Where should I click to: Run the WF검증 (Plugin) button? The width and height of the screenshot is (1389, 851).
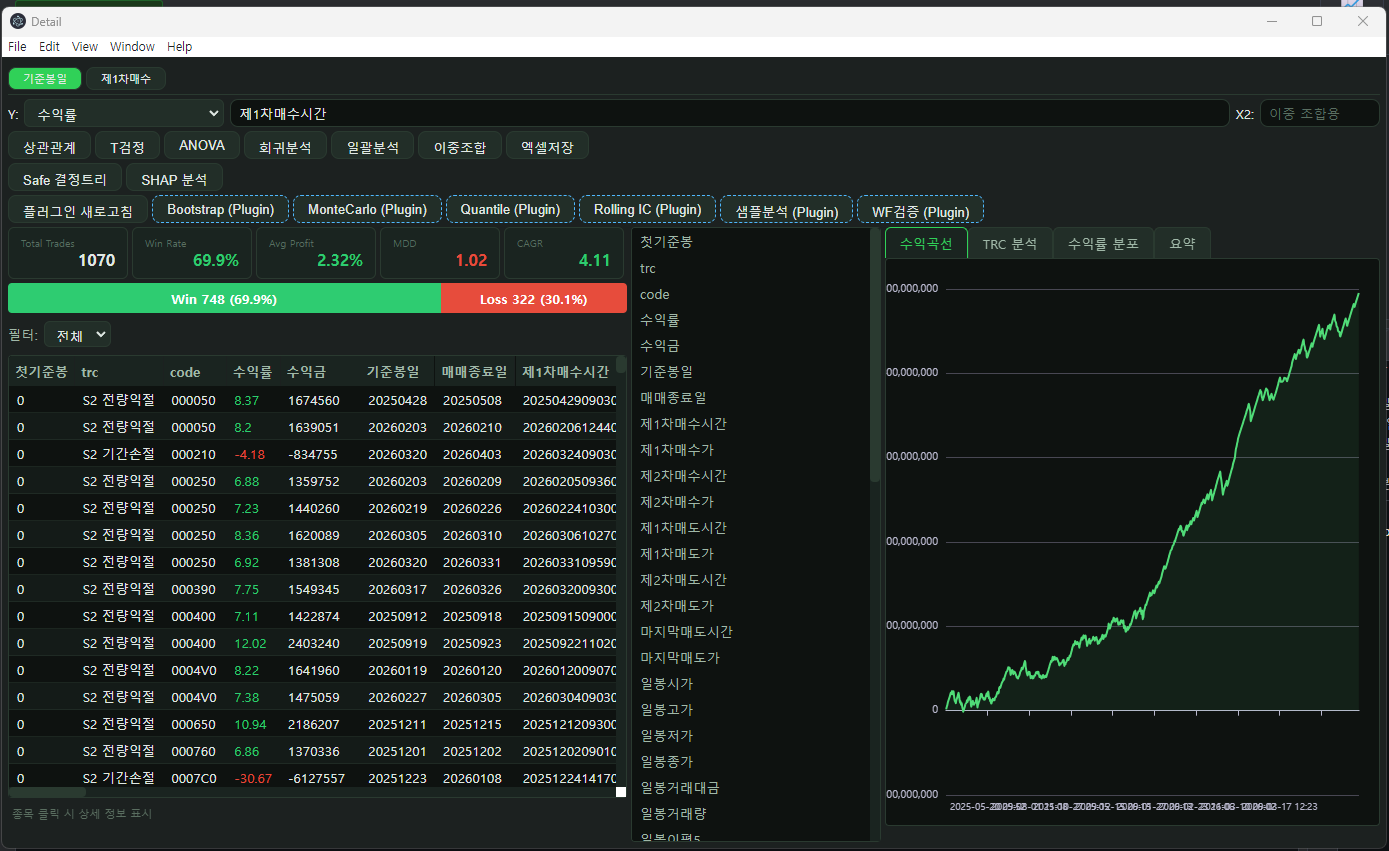coord(921,211)
